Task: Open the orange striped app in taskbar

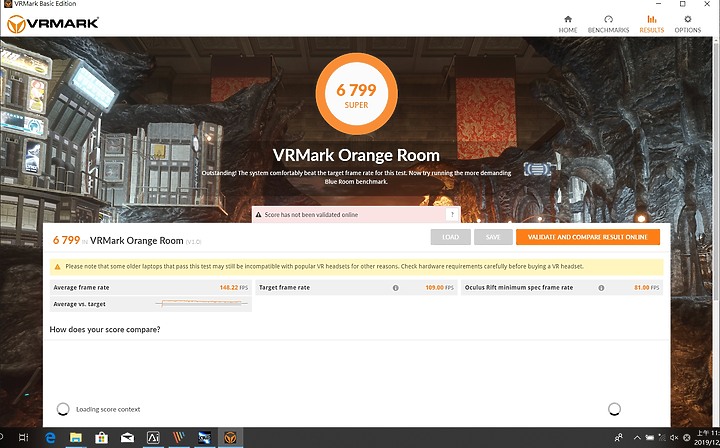Action: (x=179, y=438)
